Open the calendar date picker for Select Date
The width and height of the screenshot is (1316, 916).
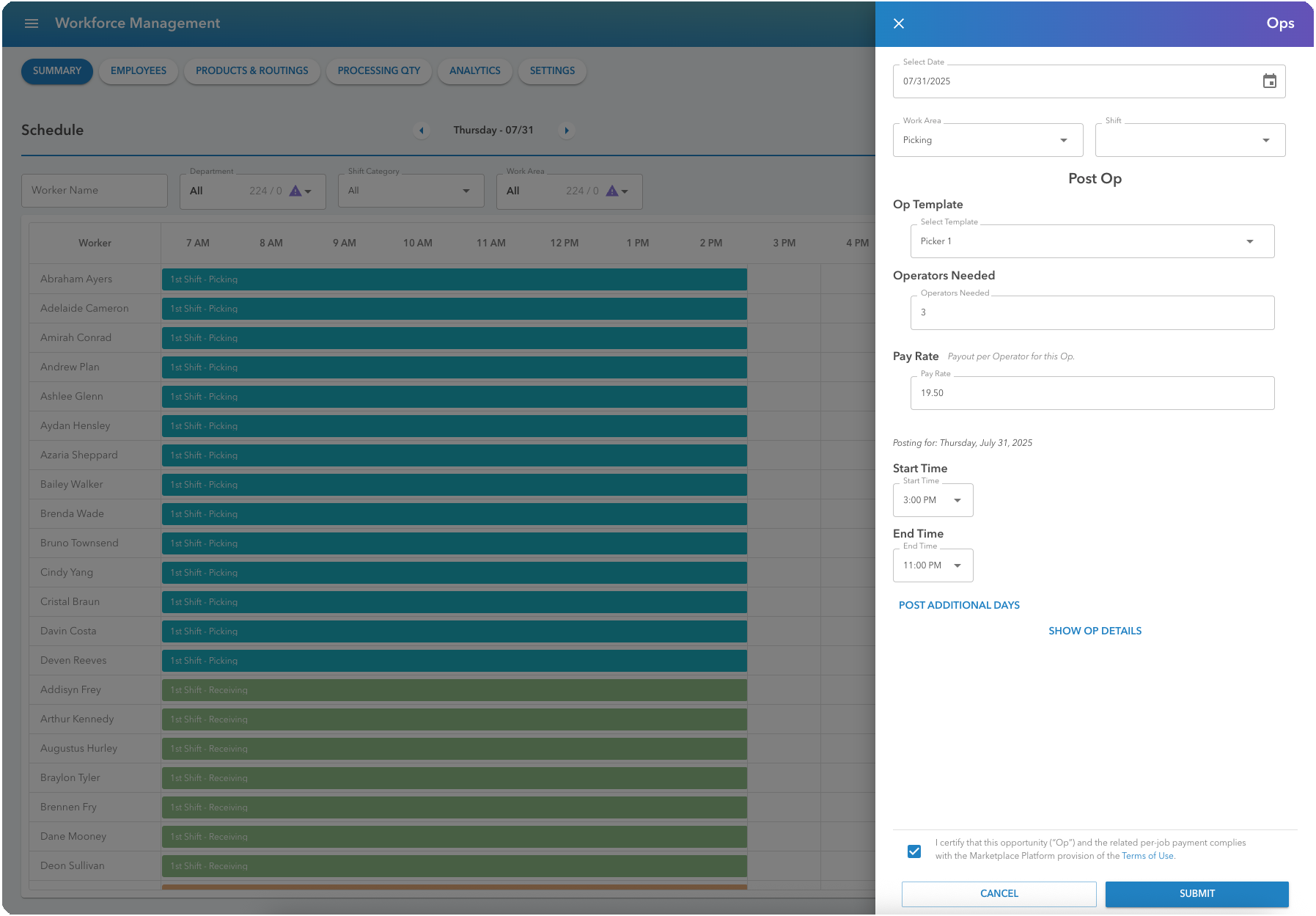[1271, 81]
